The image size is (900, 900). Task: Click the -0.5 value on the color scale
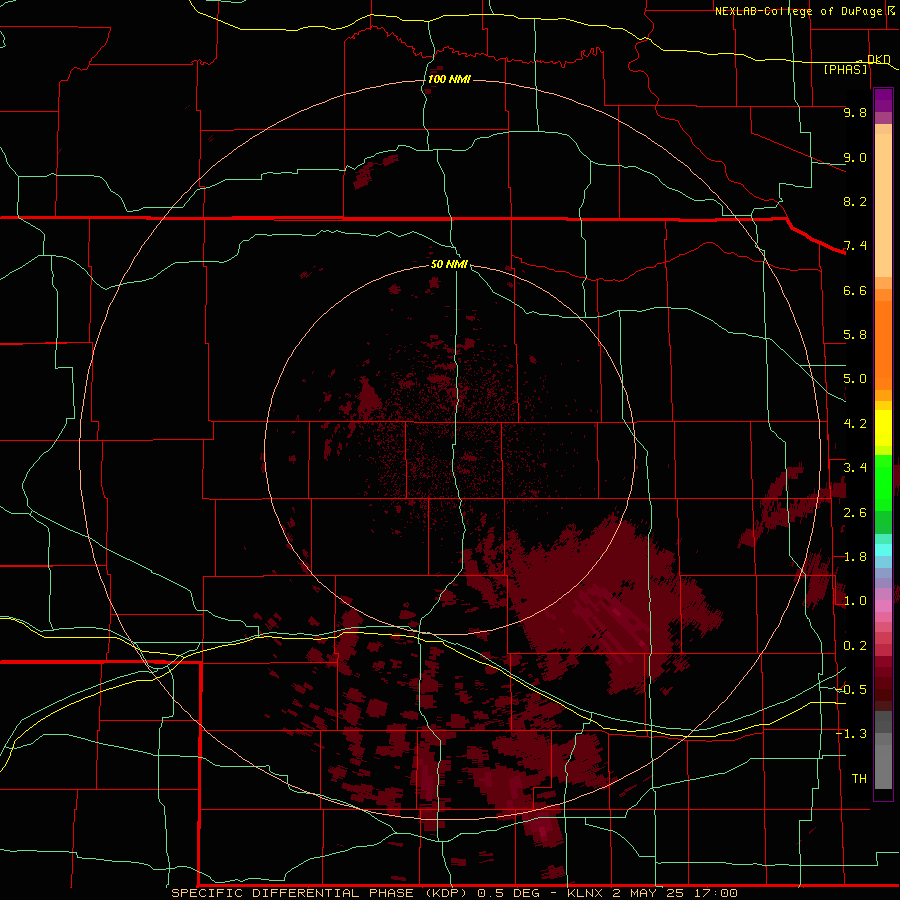pyautogui.click(x=851, y=690)
